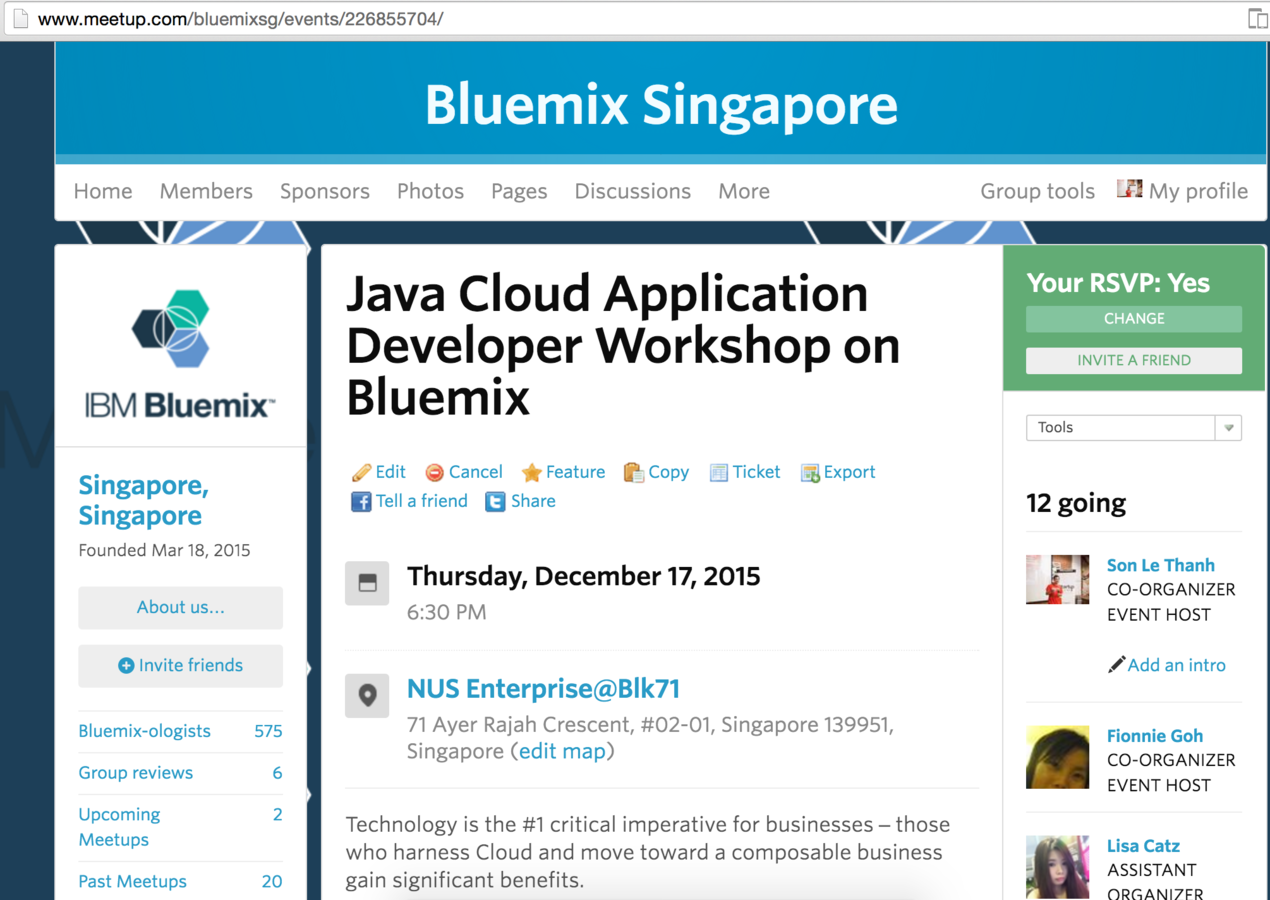Open the Pages tab
Viewport: 1270px width, 900px height.
coord(519,191)
